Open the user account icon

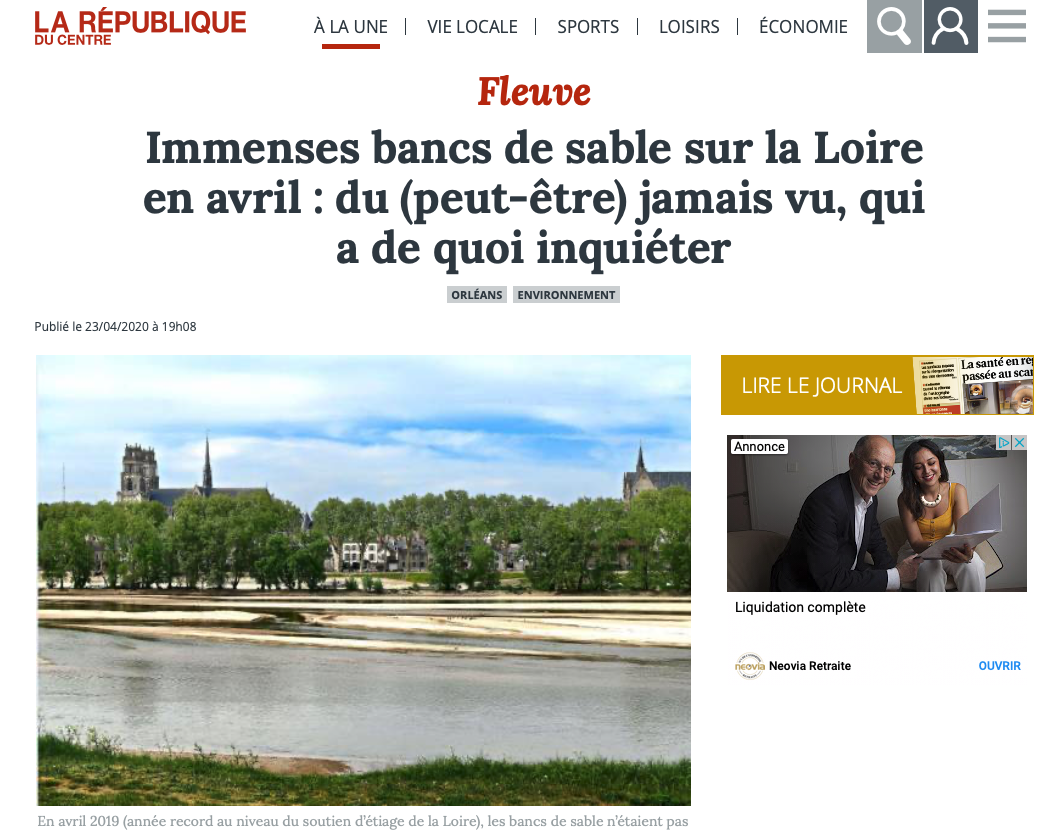[x=950, y=26]
